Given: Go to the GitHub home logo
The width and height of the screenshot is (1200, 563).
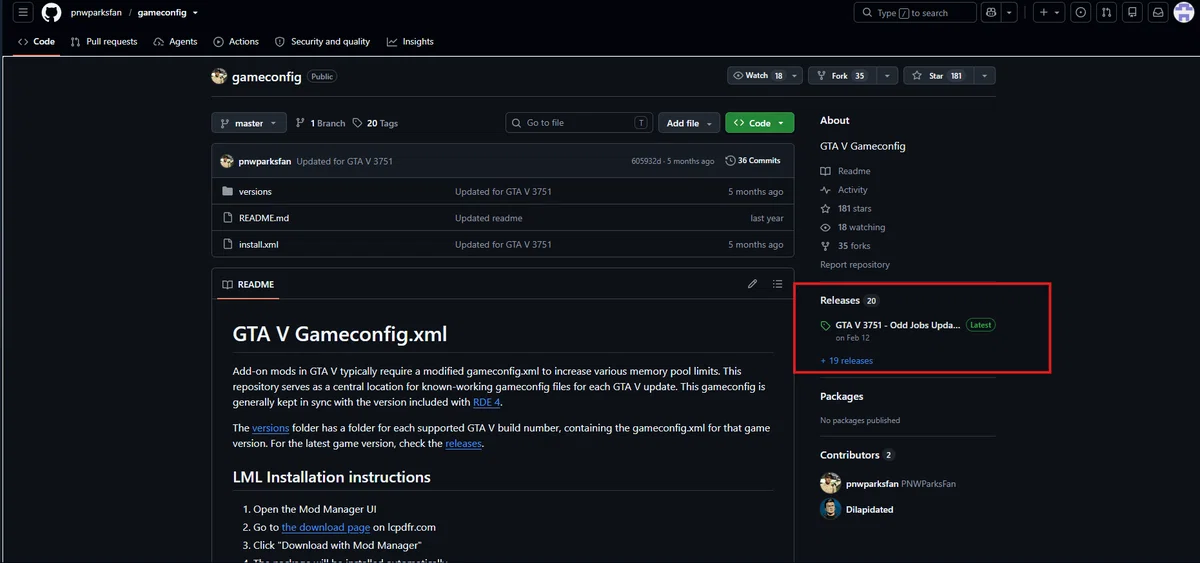Looking at the screenshot, I should click(x=51, y=12).
